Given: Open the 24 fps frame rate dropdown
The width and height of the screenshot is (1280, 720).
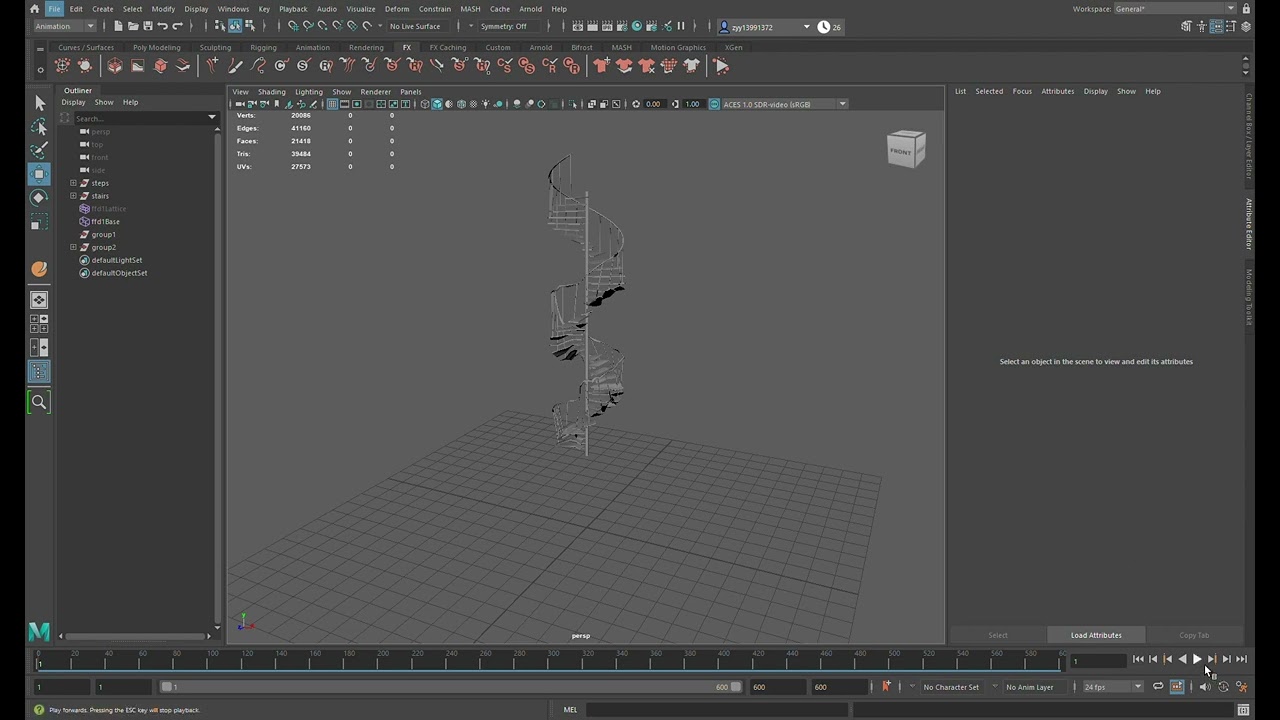Looking at the screenshot, I should click(1113, 687).
